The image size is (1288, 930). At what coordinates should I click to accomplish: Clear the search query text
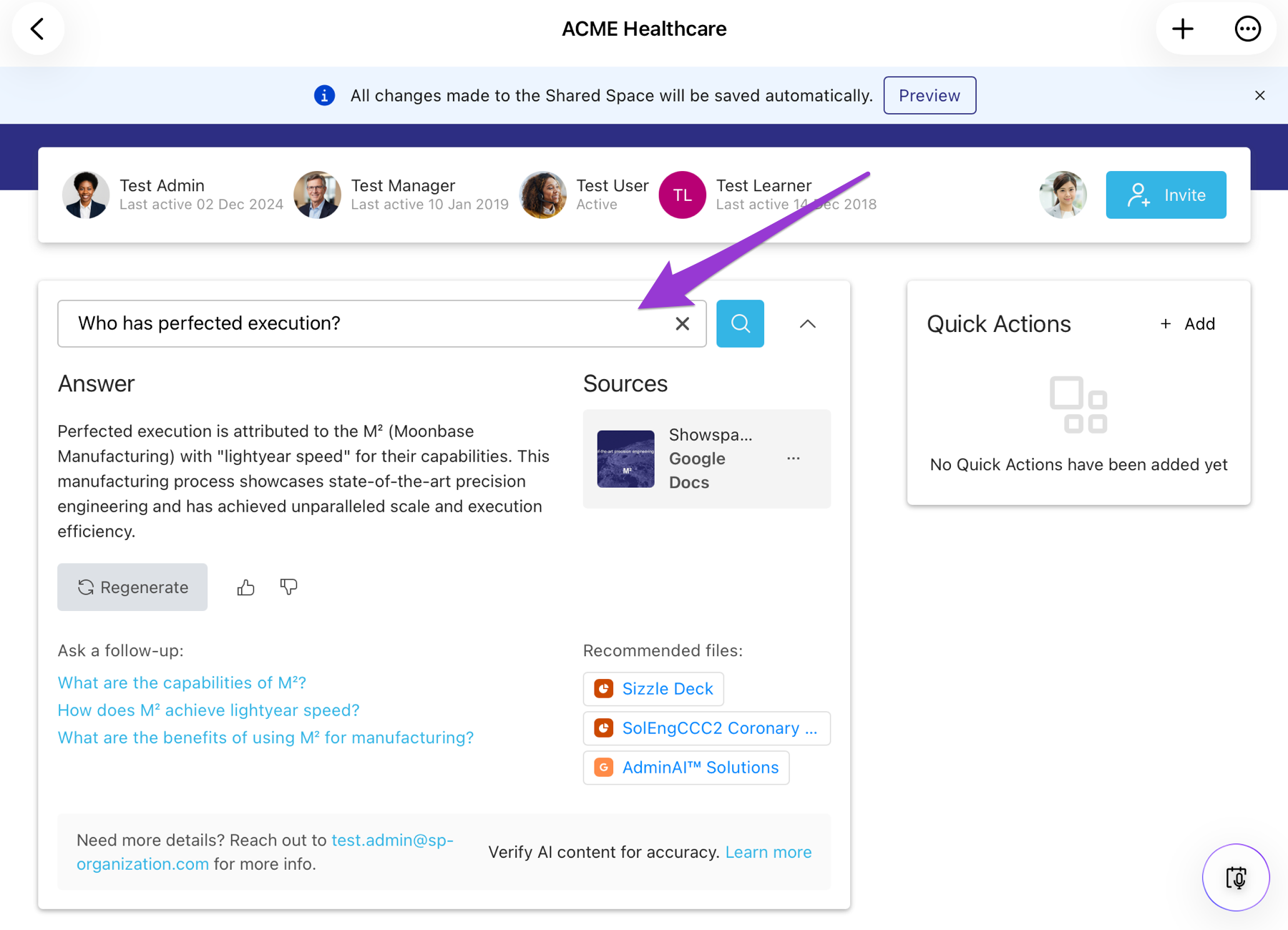tap(682, 323)
